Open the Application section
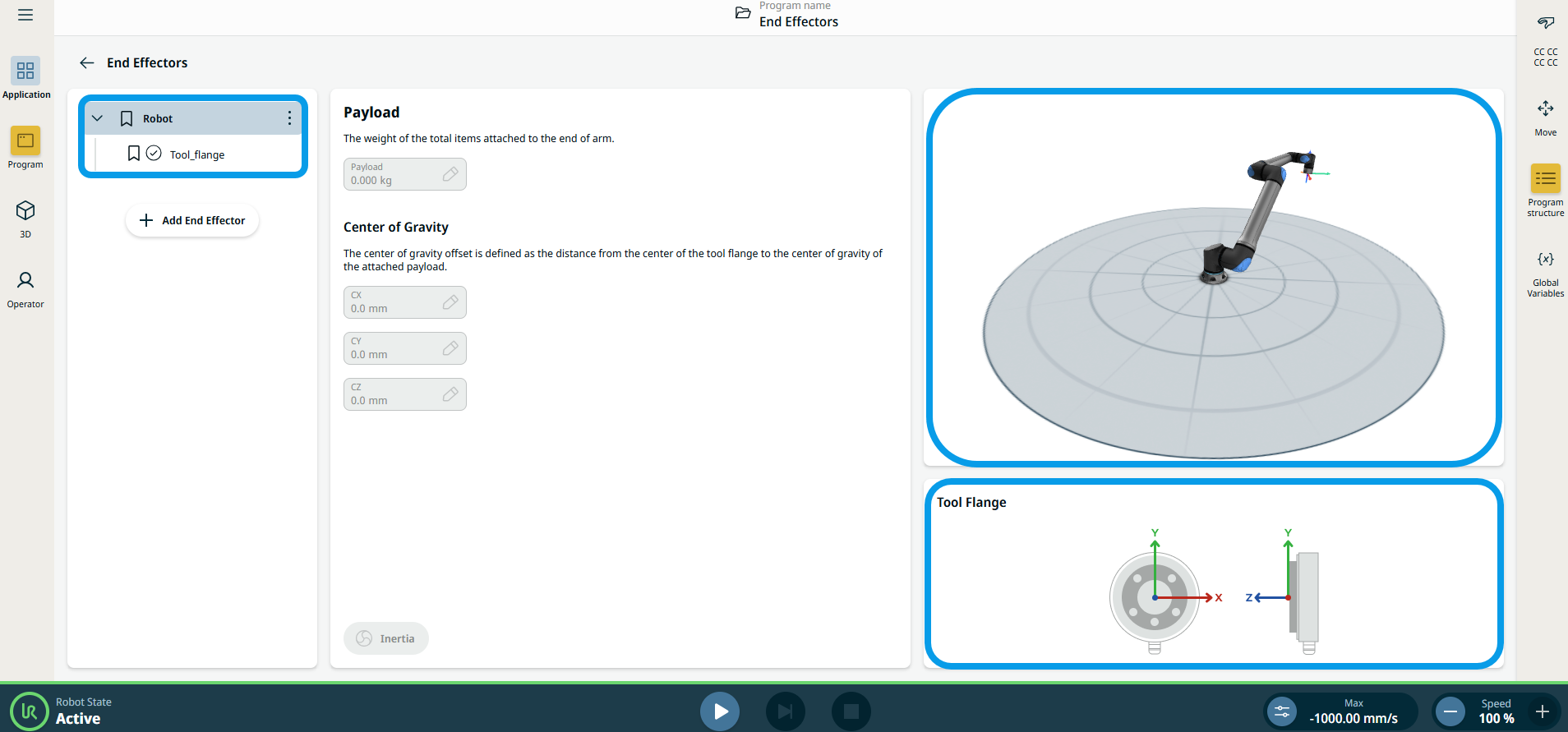 pos(25,78)
